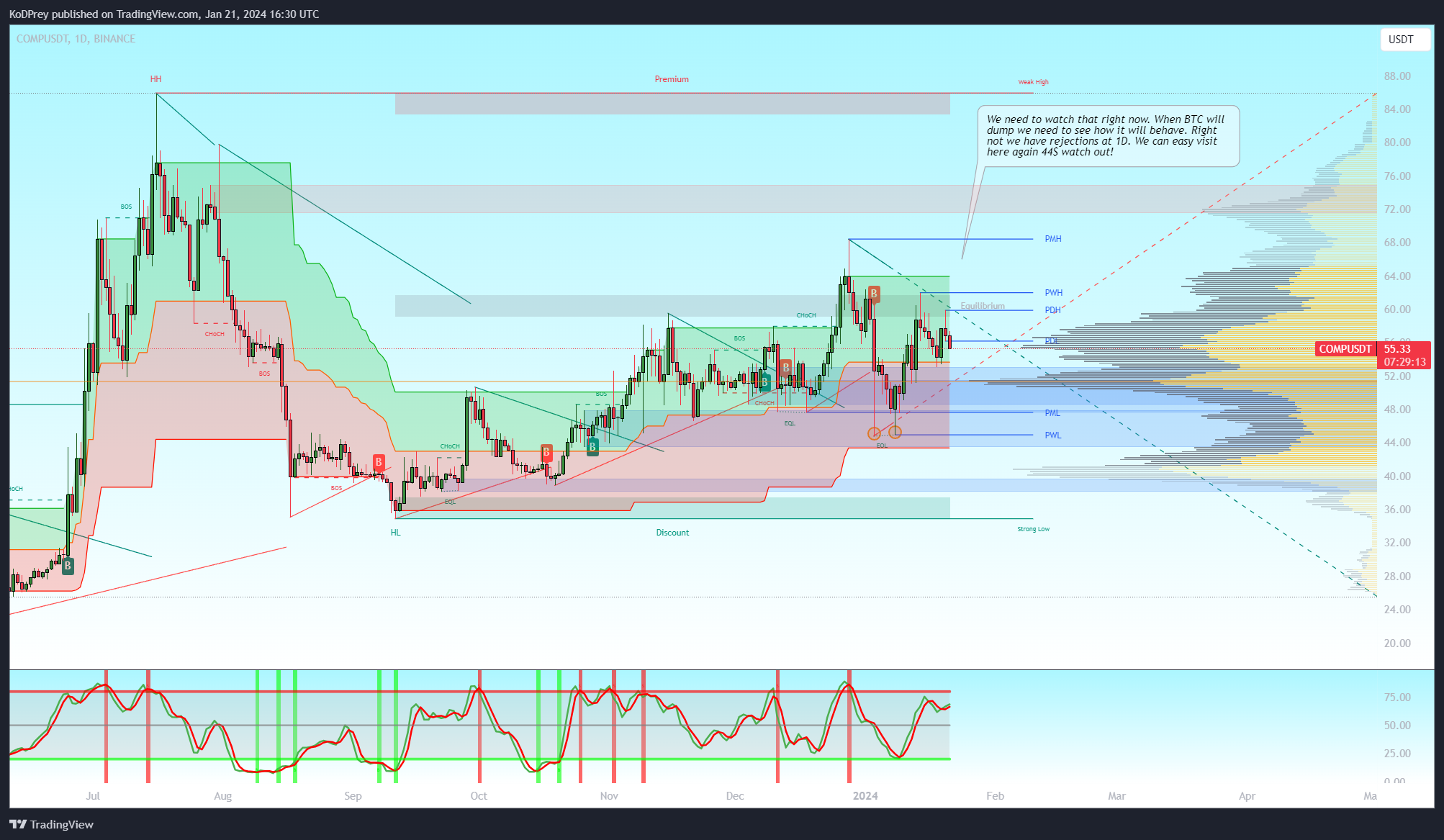Click the 55.33 current price value
Image resolution: width=1444 pixels, height=840 pixels.
point(1397,349)
